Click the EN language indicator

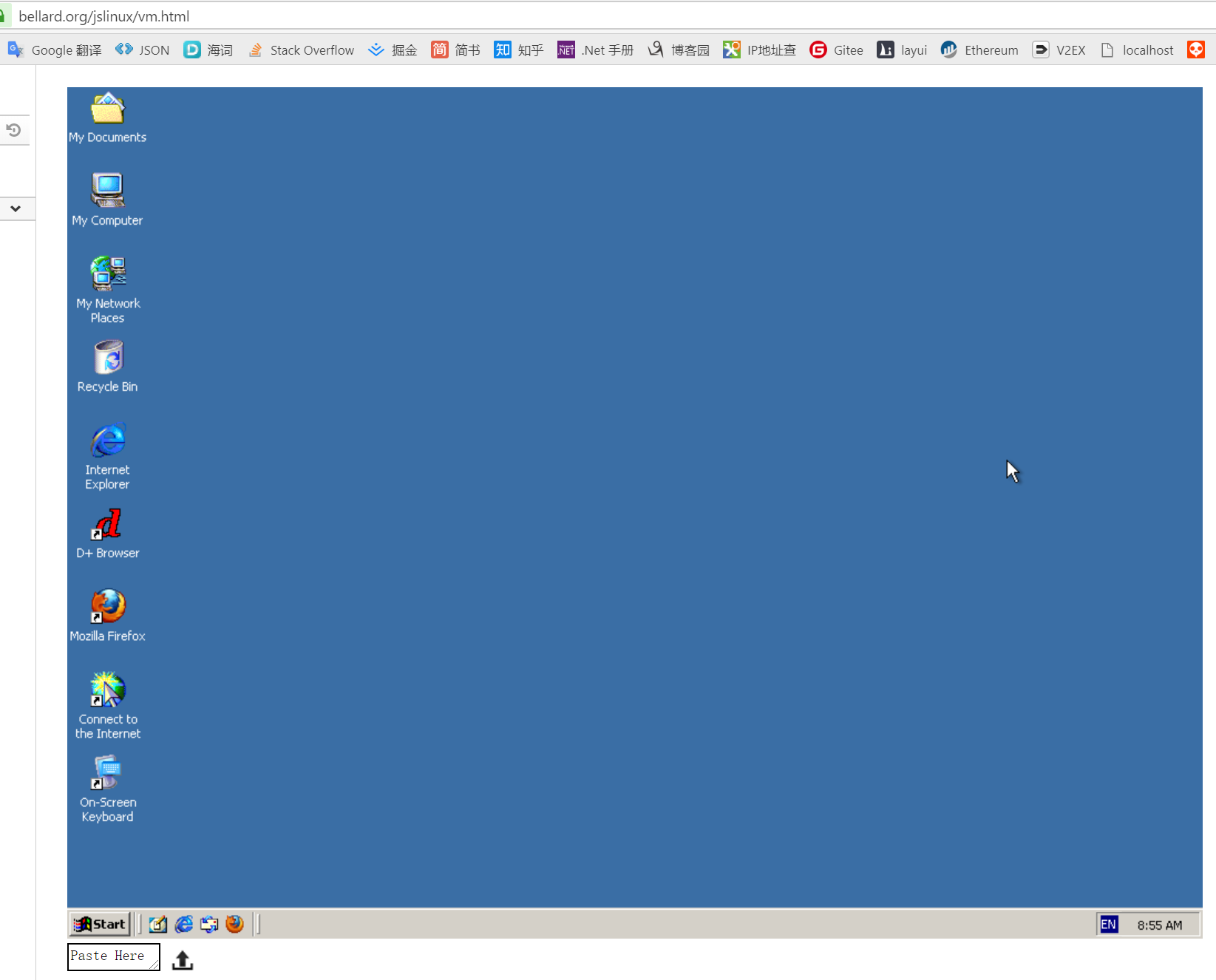1108,925
